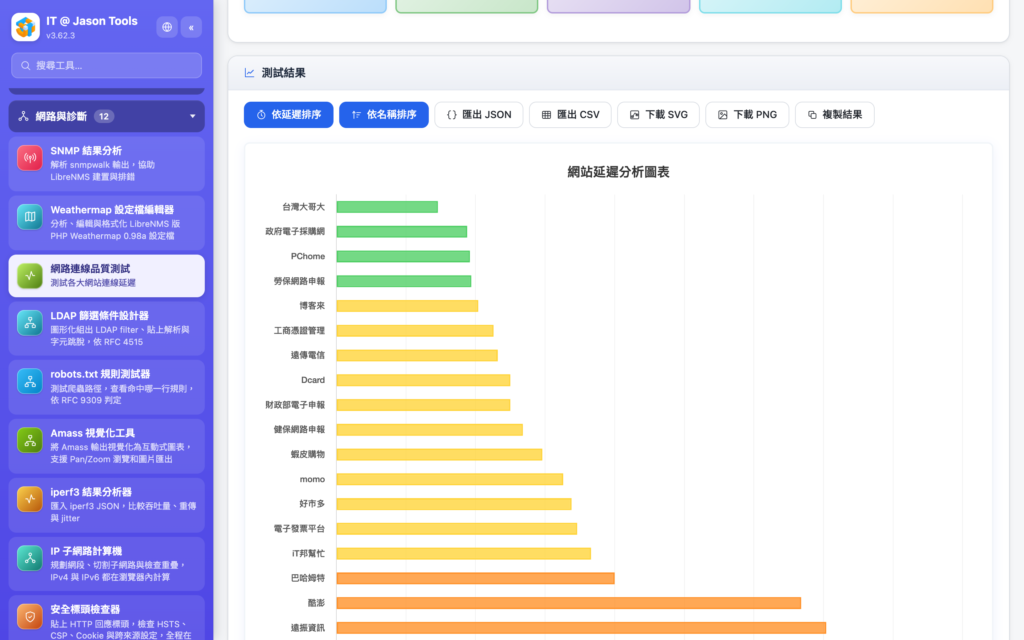
Task: Open the LDAP 篩選條件設計器 tool
Action: pos(106,328)
